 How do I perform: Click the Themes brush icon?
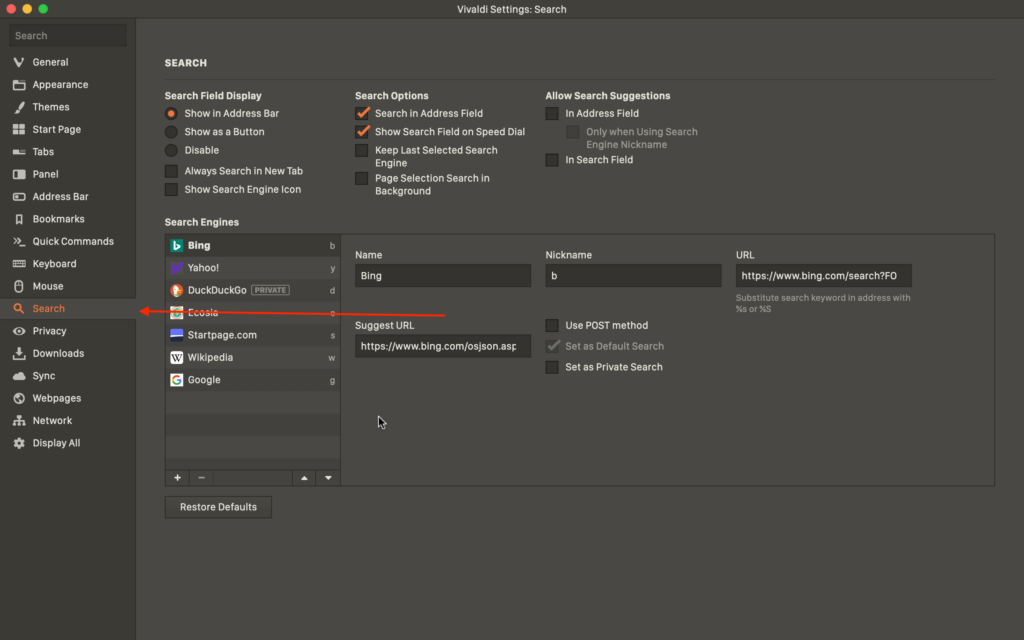tap(19, 107)
